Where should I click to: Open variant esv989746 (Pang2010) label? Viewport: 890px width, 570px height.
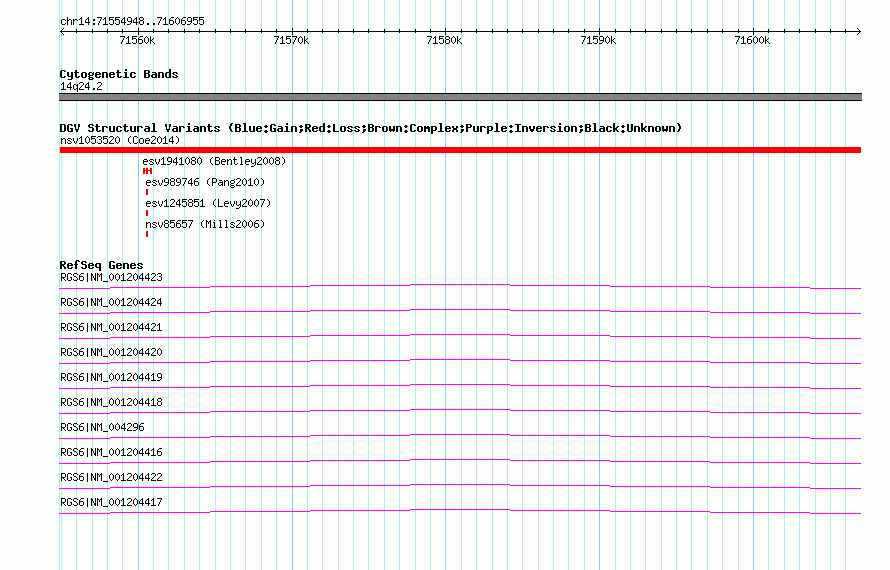click(x=205, y=182)
